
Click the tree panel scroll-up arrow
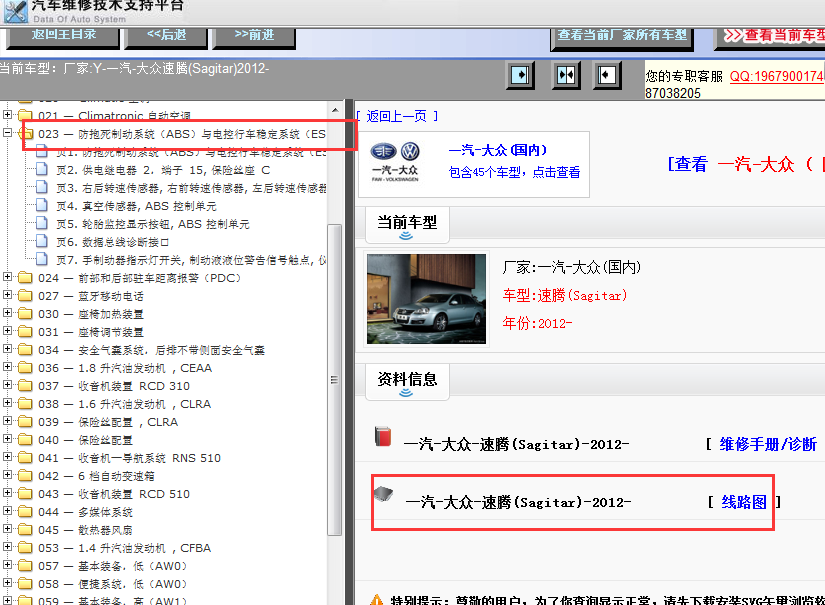click(x=335, y=110)
